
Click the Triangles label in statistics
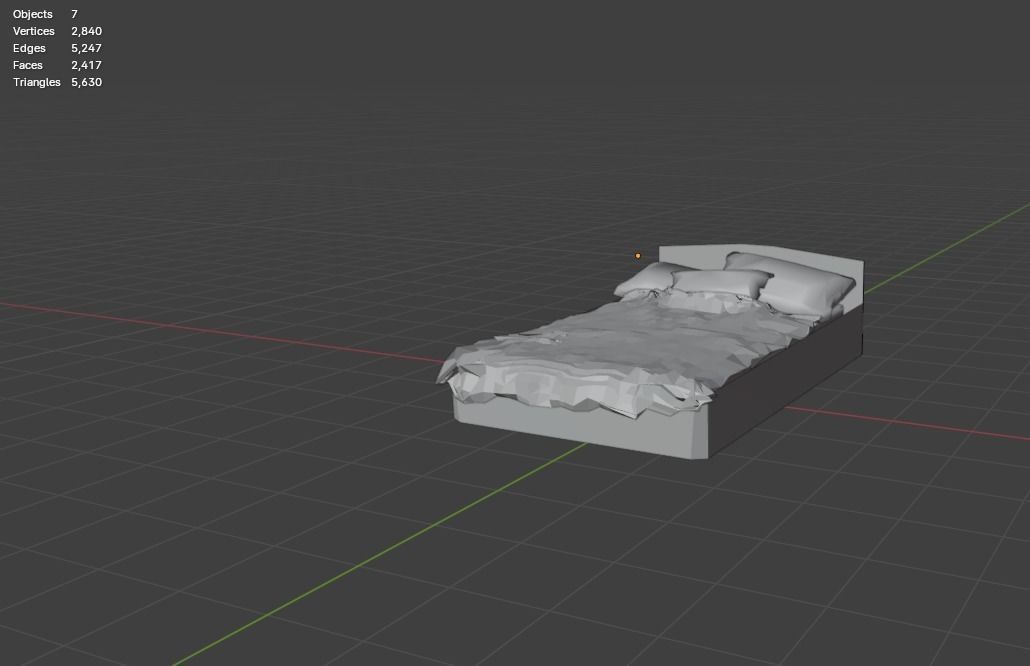(x=37, y=82)
